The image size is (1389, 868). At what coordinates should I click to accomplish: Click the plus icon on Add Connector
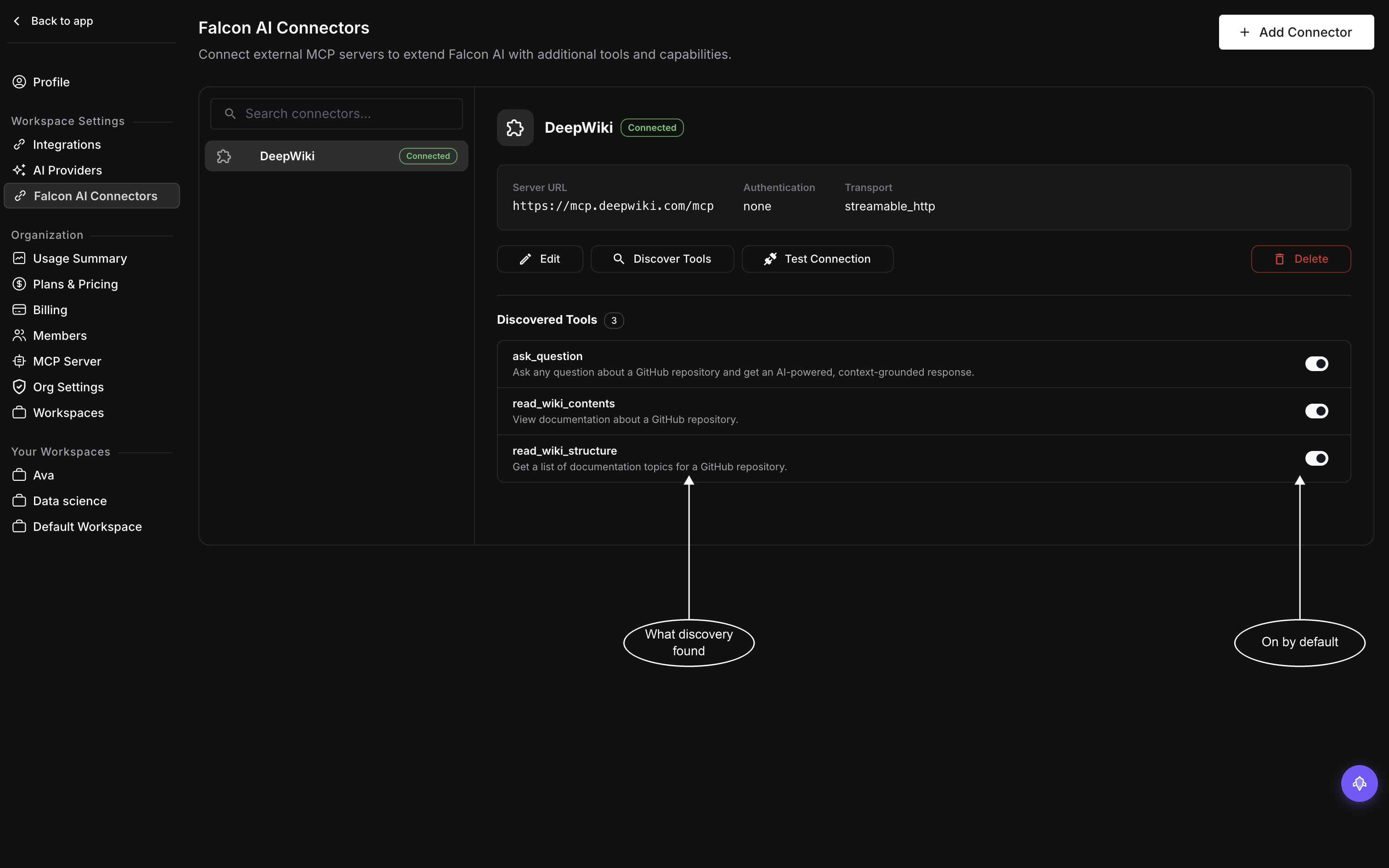coord(1244,32)
